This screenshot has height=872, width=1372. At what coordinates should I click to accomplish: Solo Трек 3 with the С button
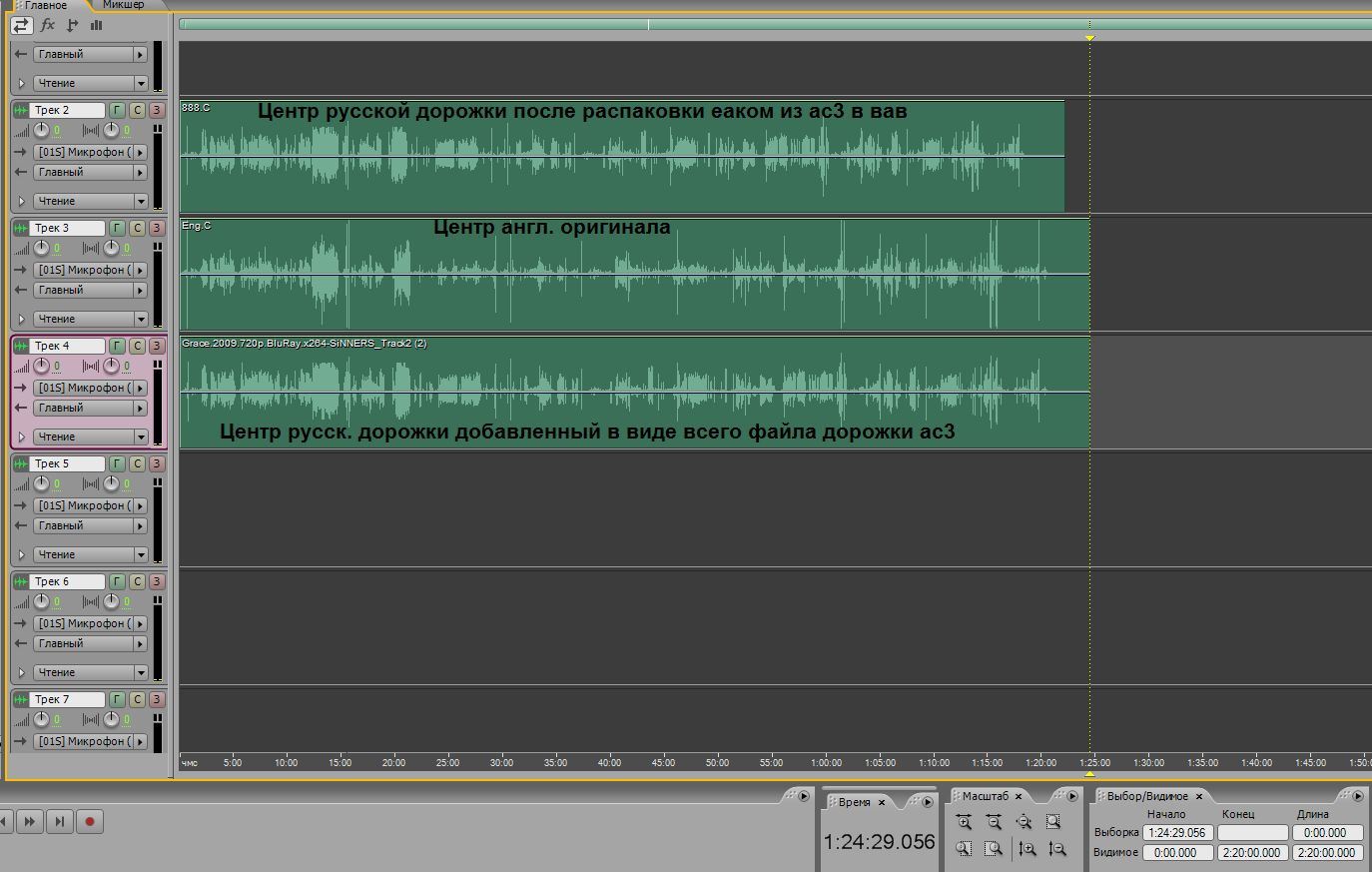[137, 229]
